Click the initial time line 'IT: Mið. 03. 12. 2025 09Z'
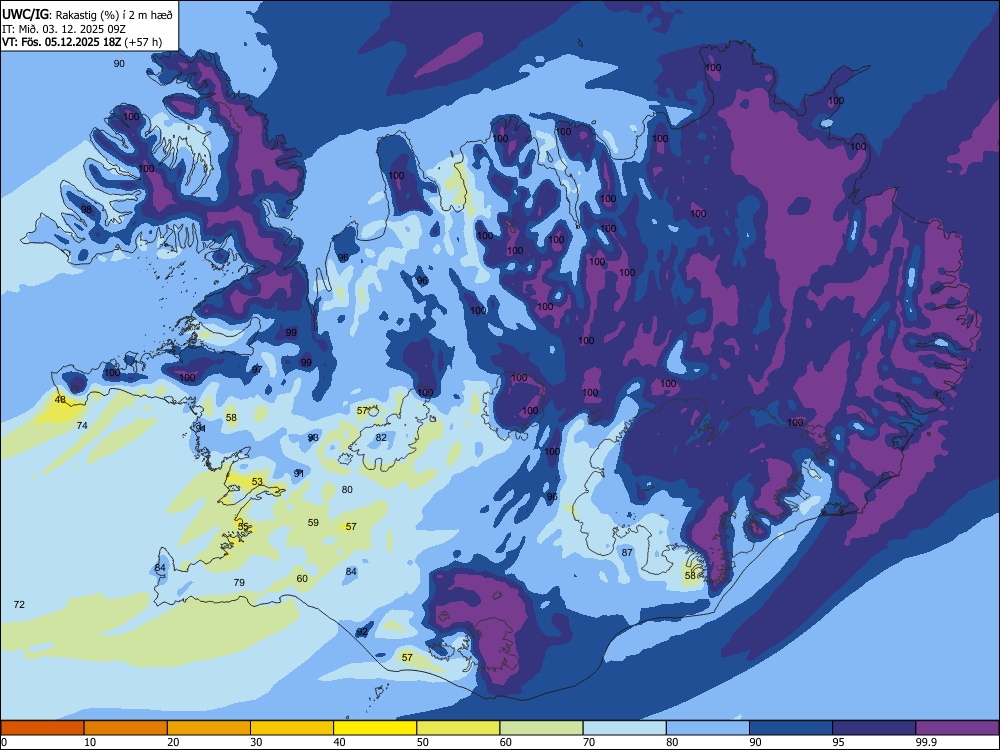Viewport: 1000px width, 750px height. 64,29
